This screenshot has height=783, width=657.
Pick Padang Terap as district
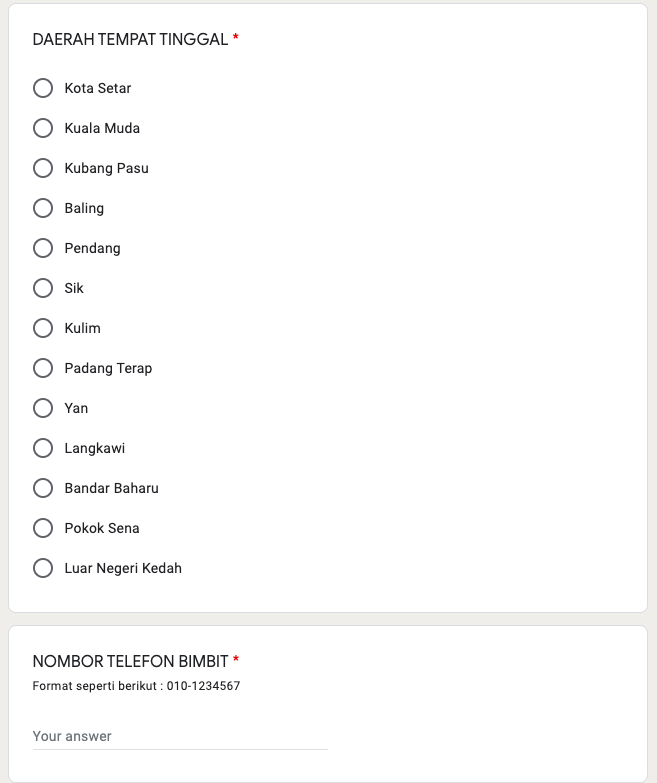[43, 368]
